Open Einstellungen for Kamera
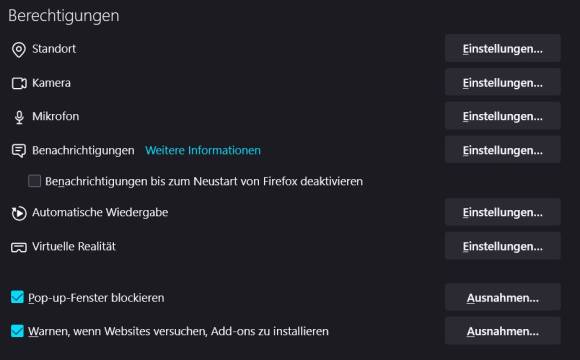The image size is (580, 360). [x=503, y=83]
